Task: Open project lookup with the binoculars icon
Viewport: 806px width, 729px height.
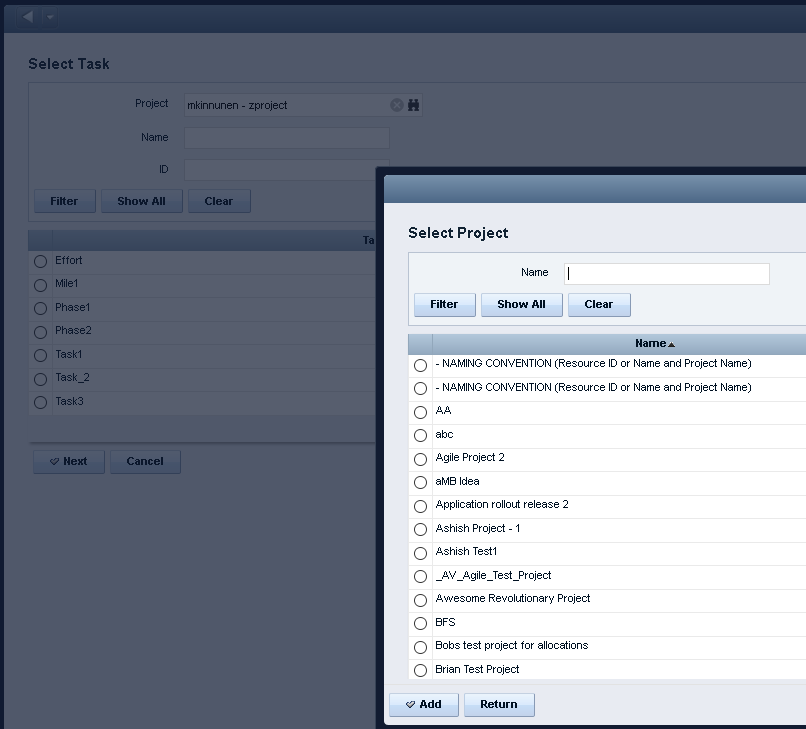Action: (x=413, y=105)
